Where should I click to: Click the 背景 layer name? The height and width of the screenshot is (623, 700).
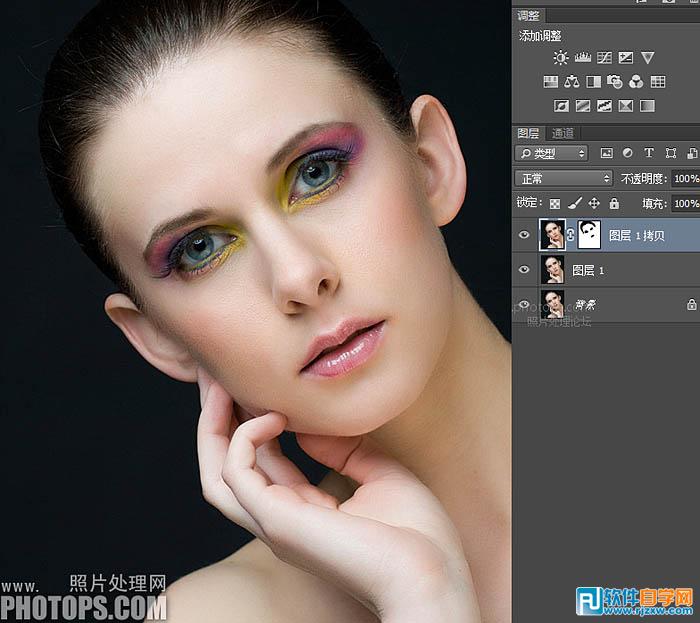click(585, 305)
